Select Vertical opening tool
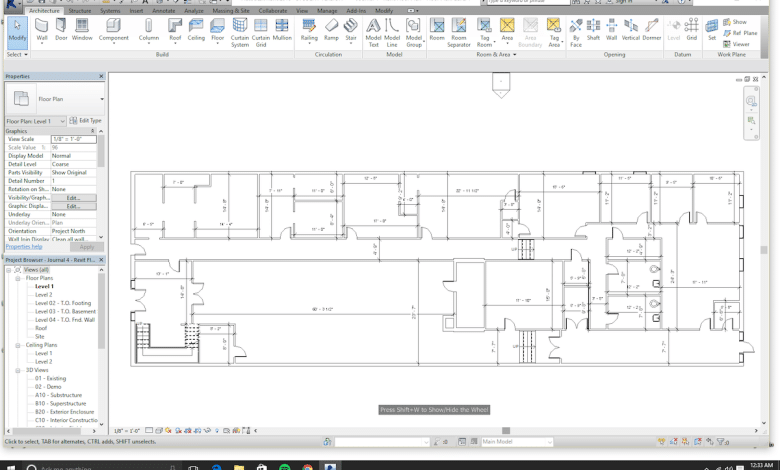 coord(630,29)
